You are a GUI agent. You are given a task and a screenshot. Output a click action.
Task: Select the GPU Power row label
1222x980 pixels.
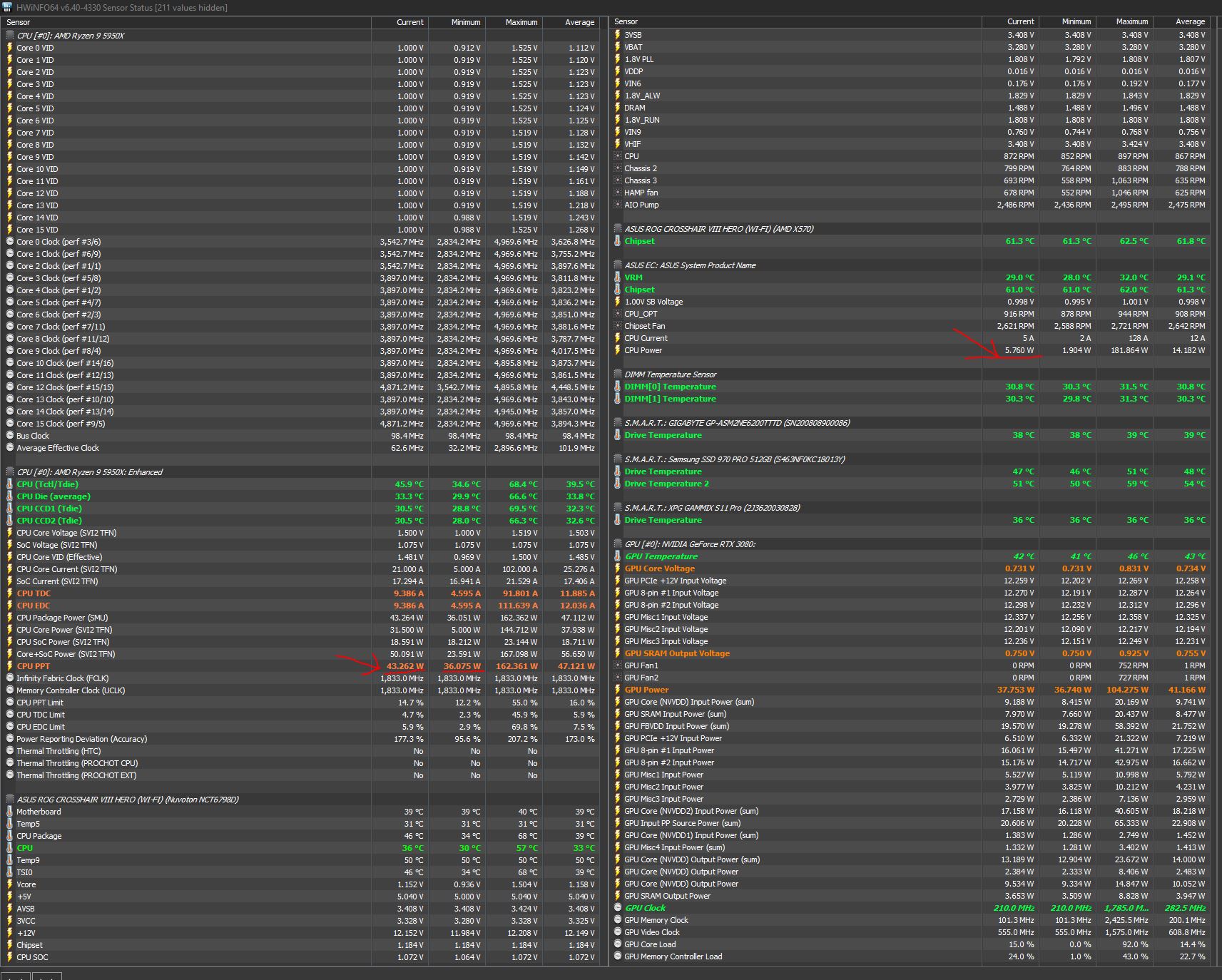(x=646, y=690)
